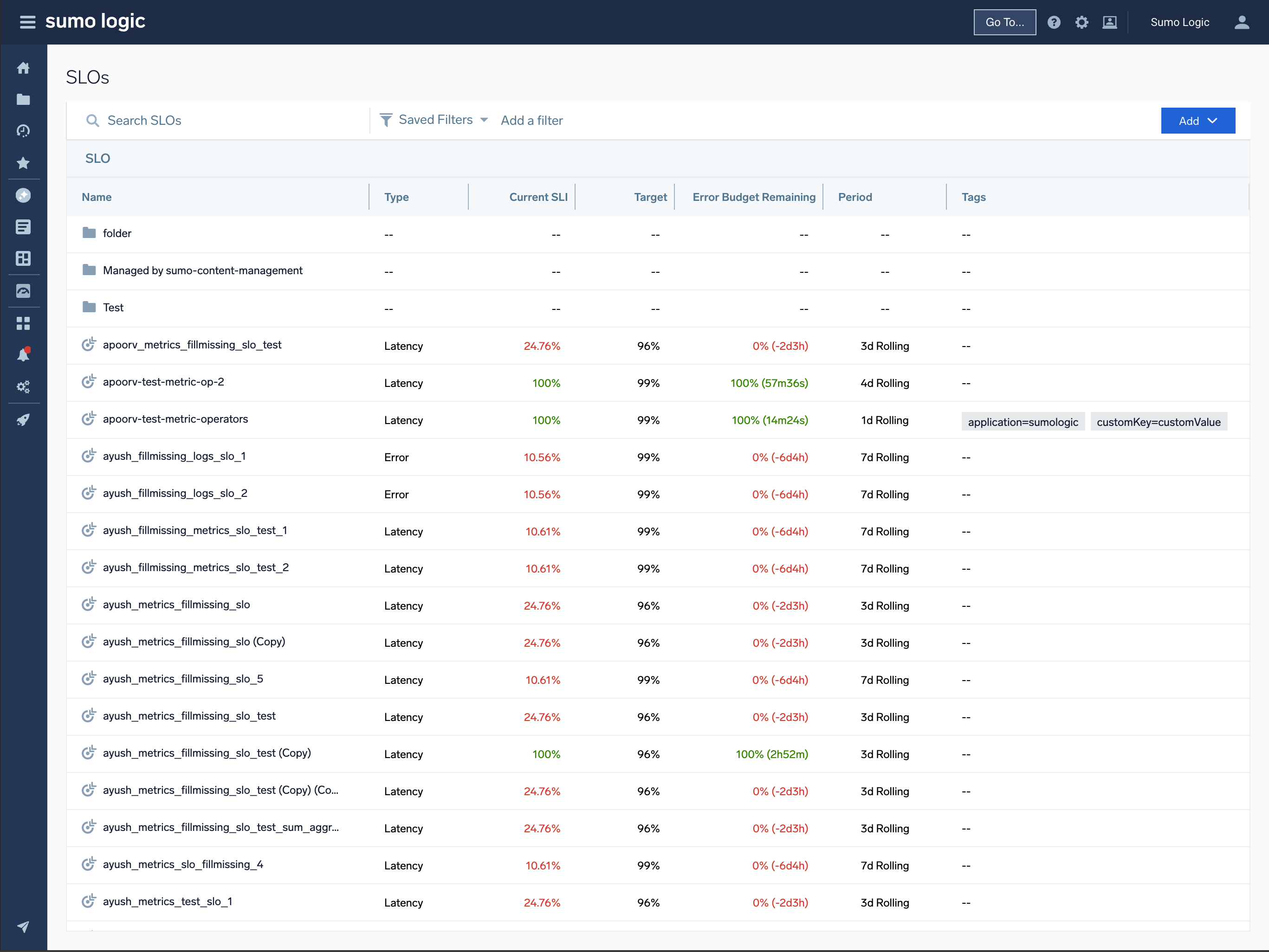
Task: Open Help via the question mark icon
Action: tap(1055, 22)
